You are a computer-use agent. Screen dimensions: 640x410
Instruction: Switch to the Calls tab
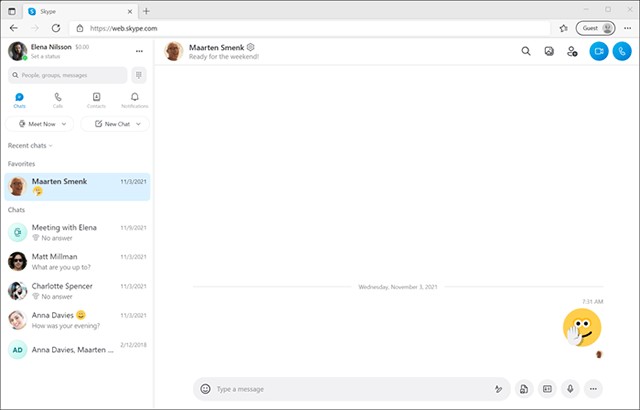coord(58,99)
